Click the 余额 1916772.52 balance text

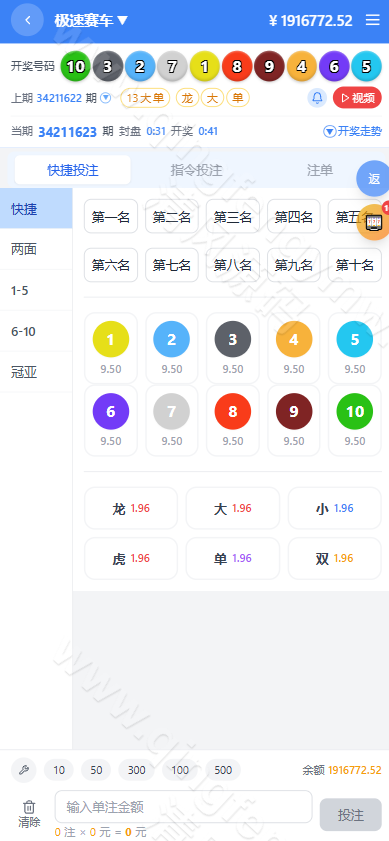342,770
